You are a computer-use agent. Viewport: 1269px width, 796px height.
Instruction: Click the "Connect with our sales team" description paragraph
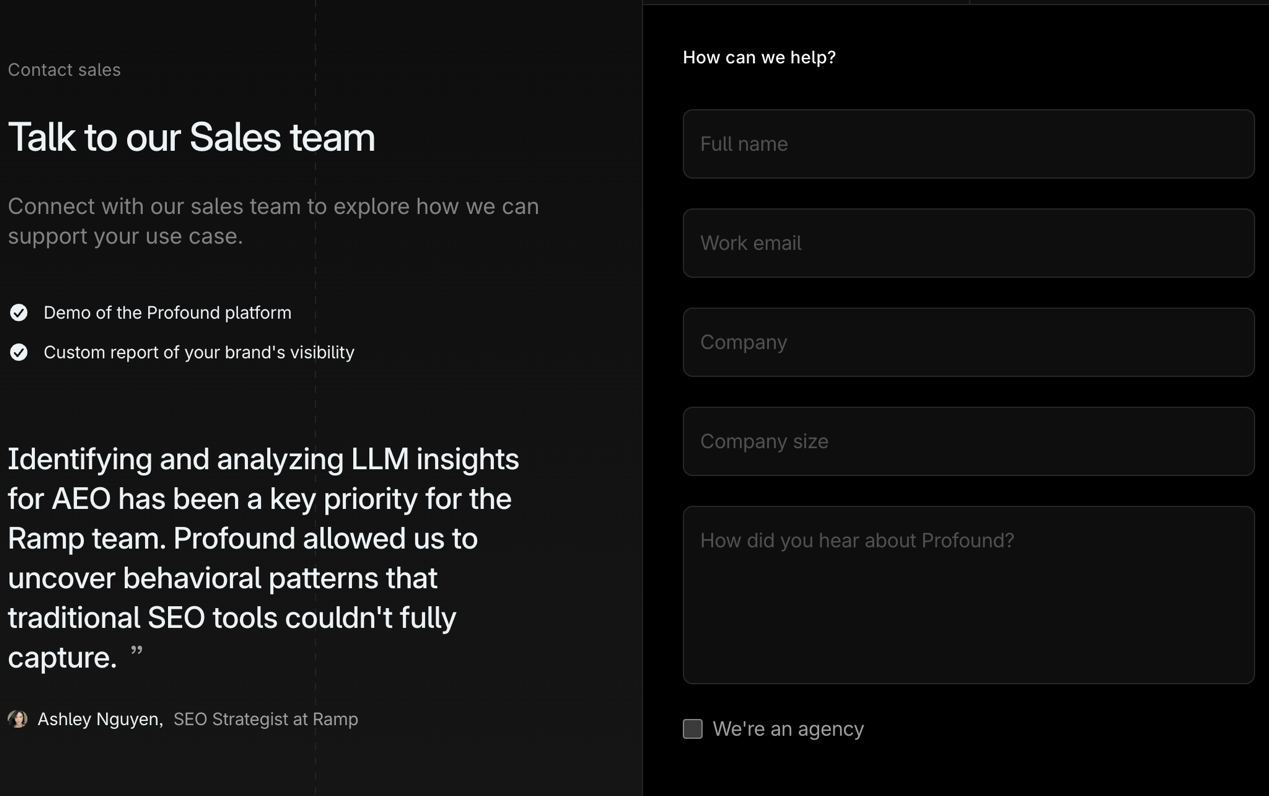(273, 221)
